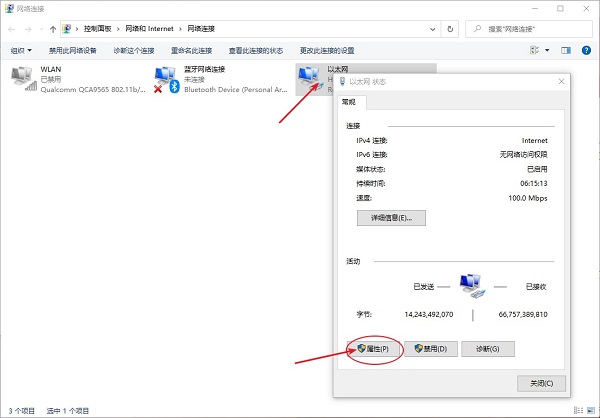Click the received bytes 66,757,389,810
The width and height of the screenshot is (600, 418).
(x=523, y=315)
